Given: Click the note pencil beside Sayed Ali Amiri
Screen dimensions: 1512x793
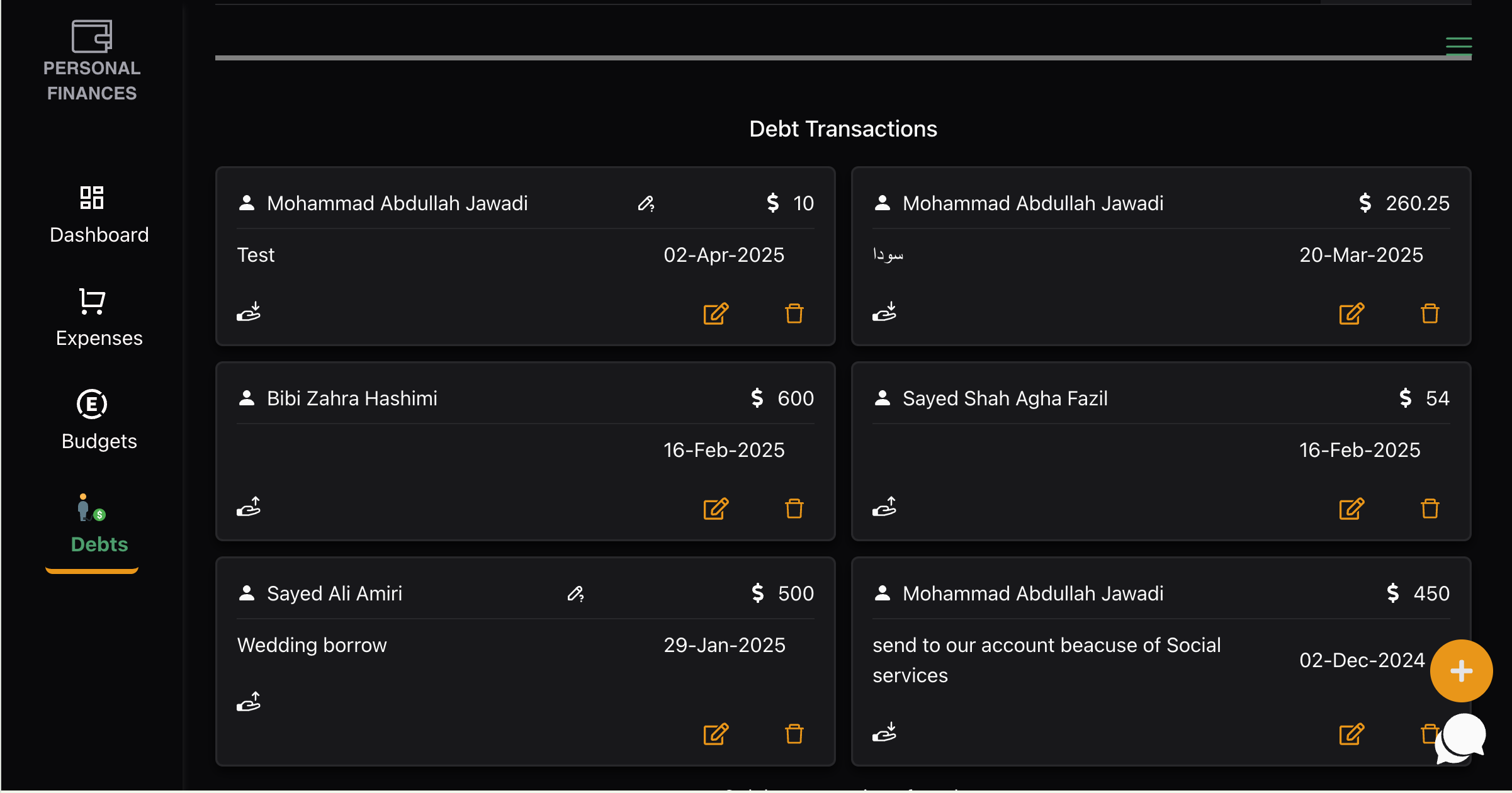Looking at the screenshot, I should (x=576, y=594).
